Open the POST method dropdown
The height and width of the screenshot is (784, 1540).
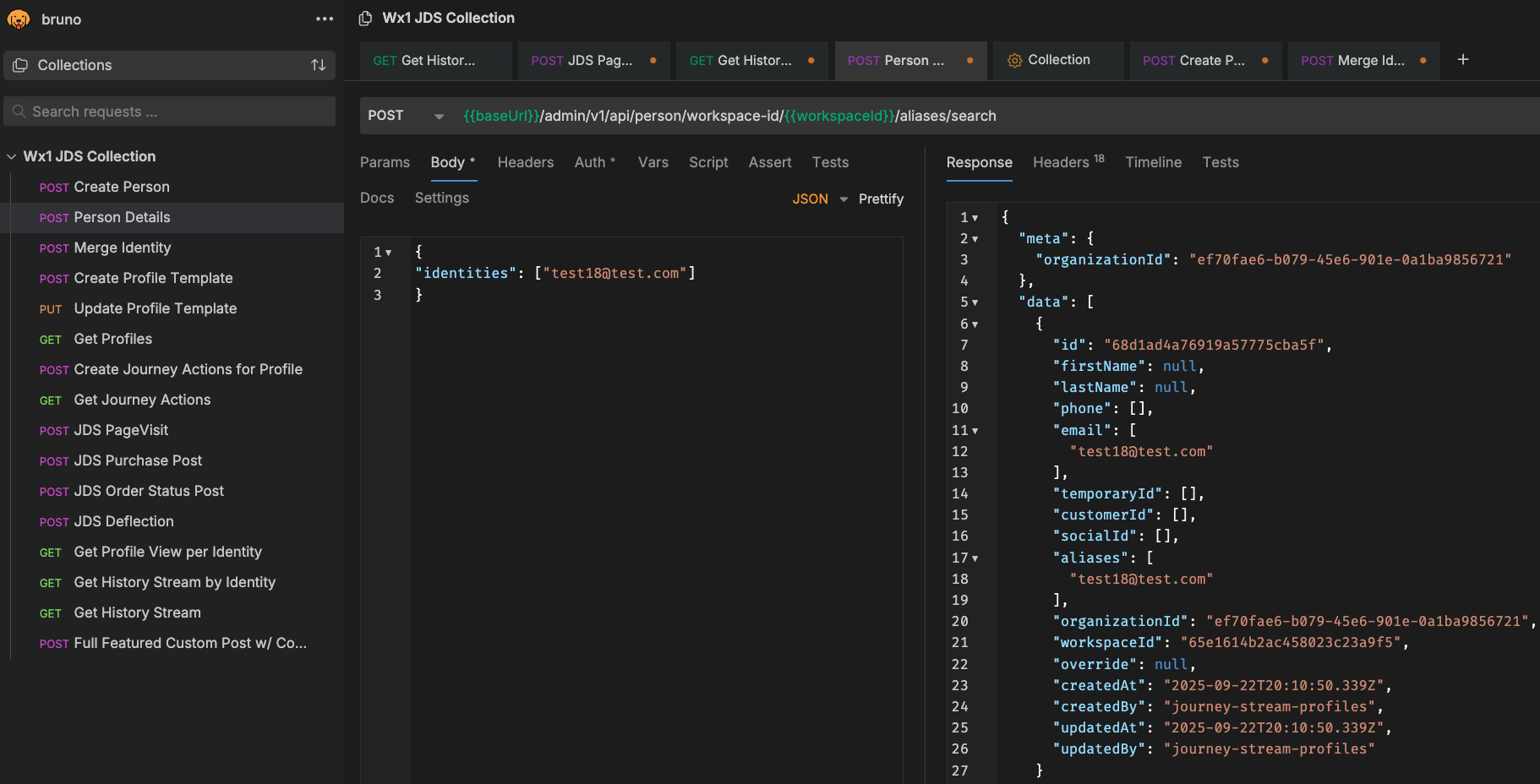pos(439,116)
